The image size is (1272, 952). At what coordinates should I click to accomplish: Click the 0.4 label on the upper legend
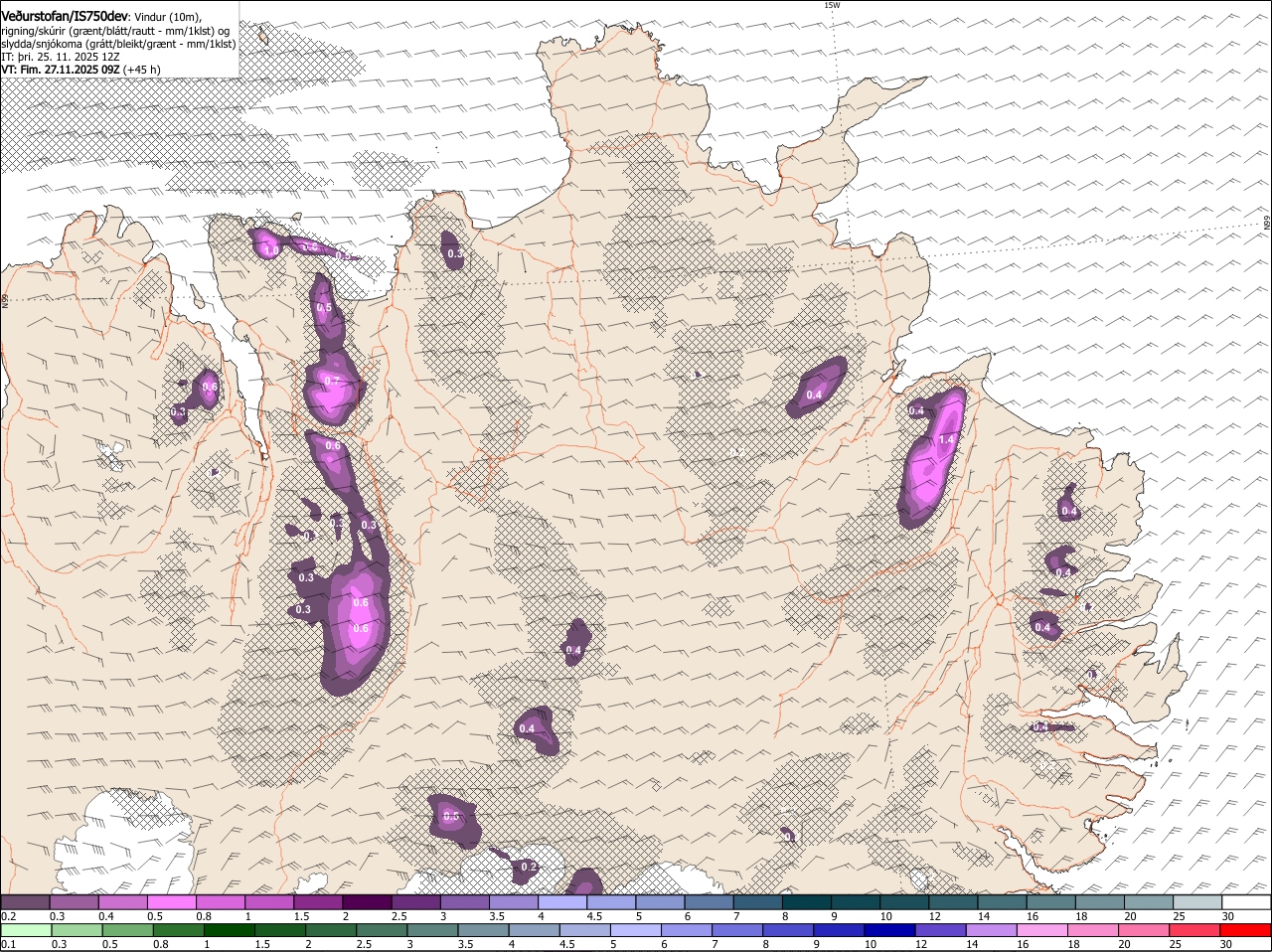(105, 916)
